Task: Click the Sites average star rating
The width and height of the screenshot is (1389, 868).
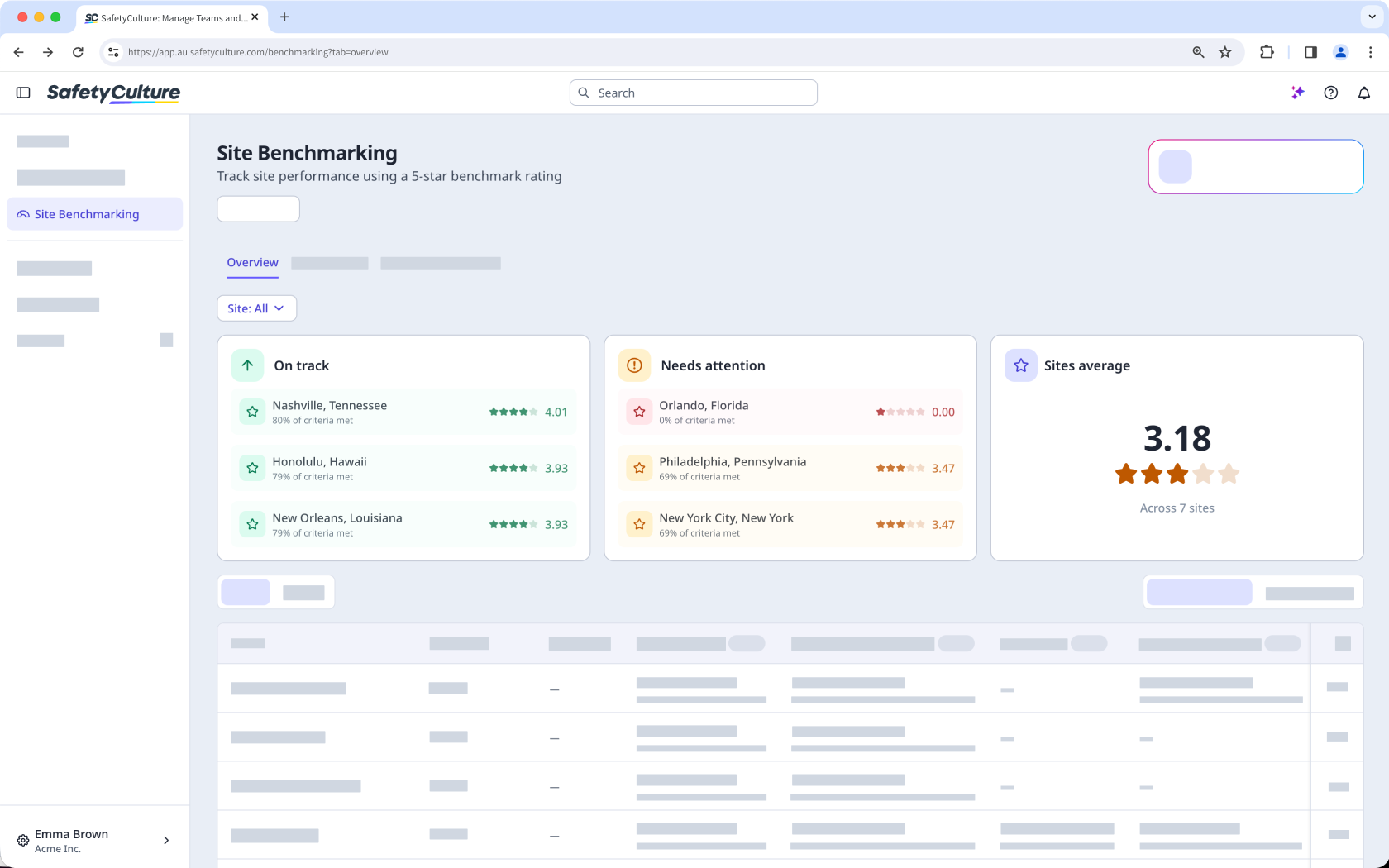Action: (1177, 474)
